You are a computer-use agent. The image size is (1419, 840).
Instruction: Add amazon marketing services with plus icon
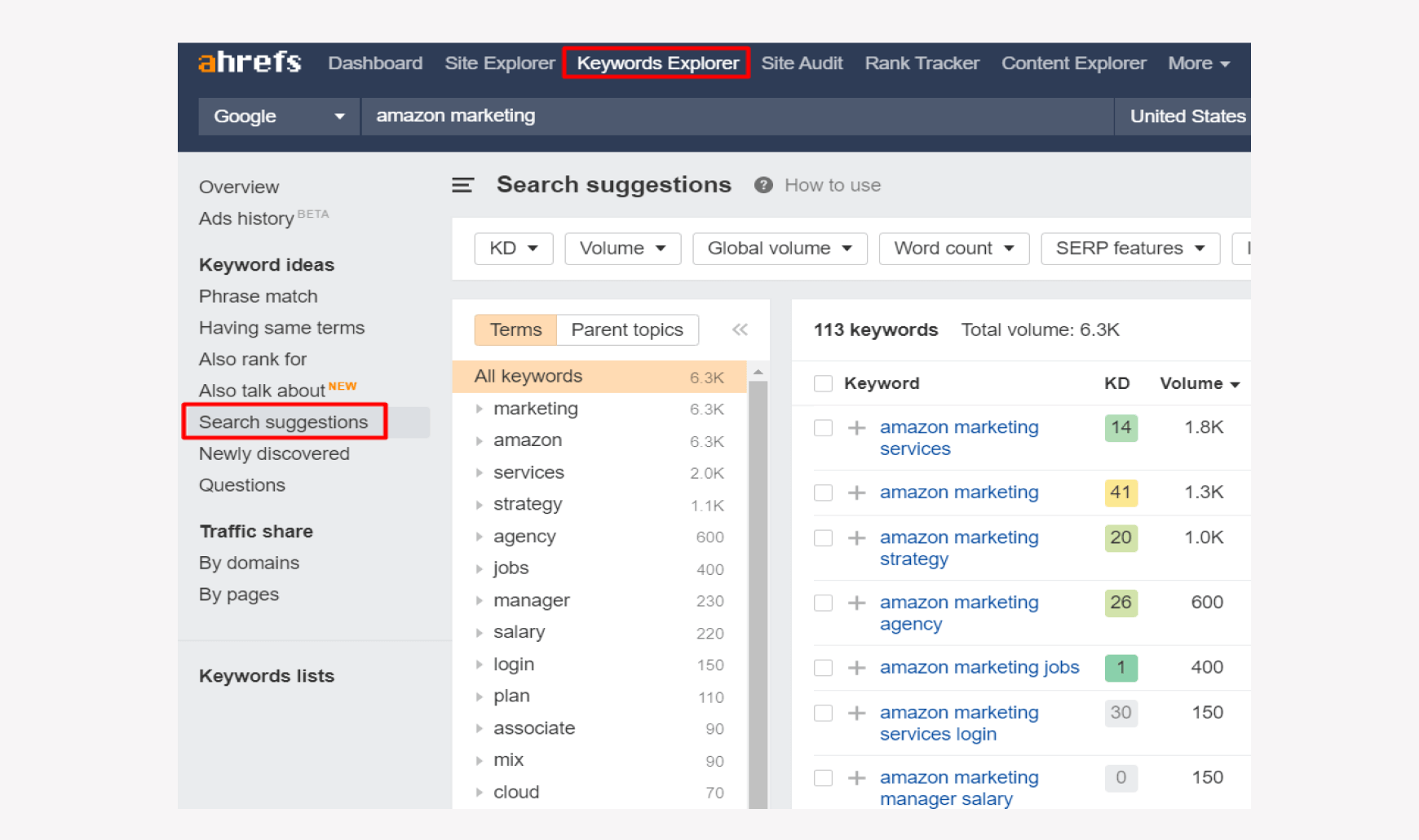pyautogui.click(x=856, y=427)
